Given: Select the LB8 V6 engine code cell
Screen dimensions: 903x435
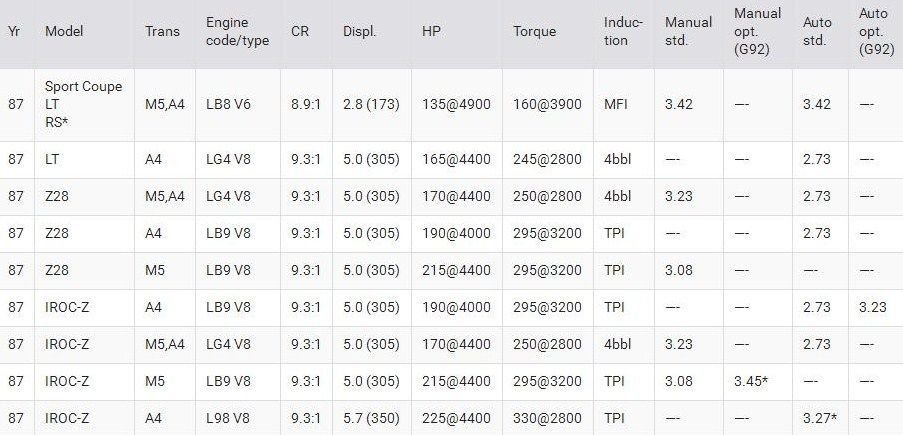Looking at the screenshot, I should [x=228, y=104].
